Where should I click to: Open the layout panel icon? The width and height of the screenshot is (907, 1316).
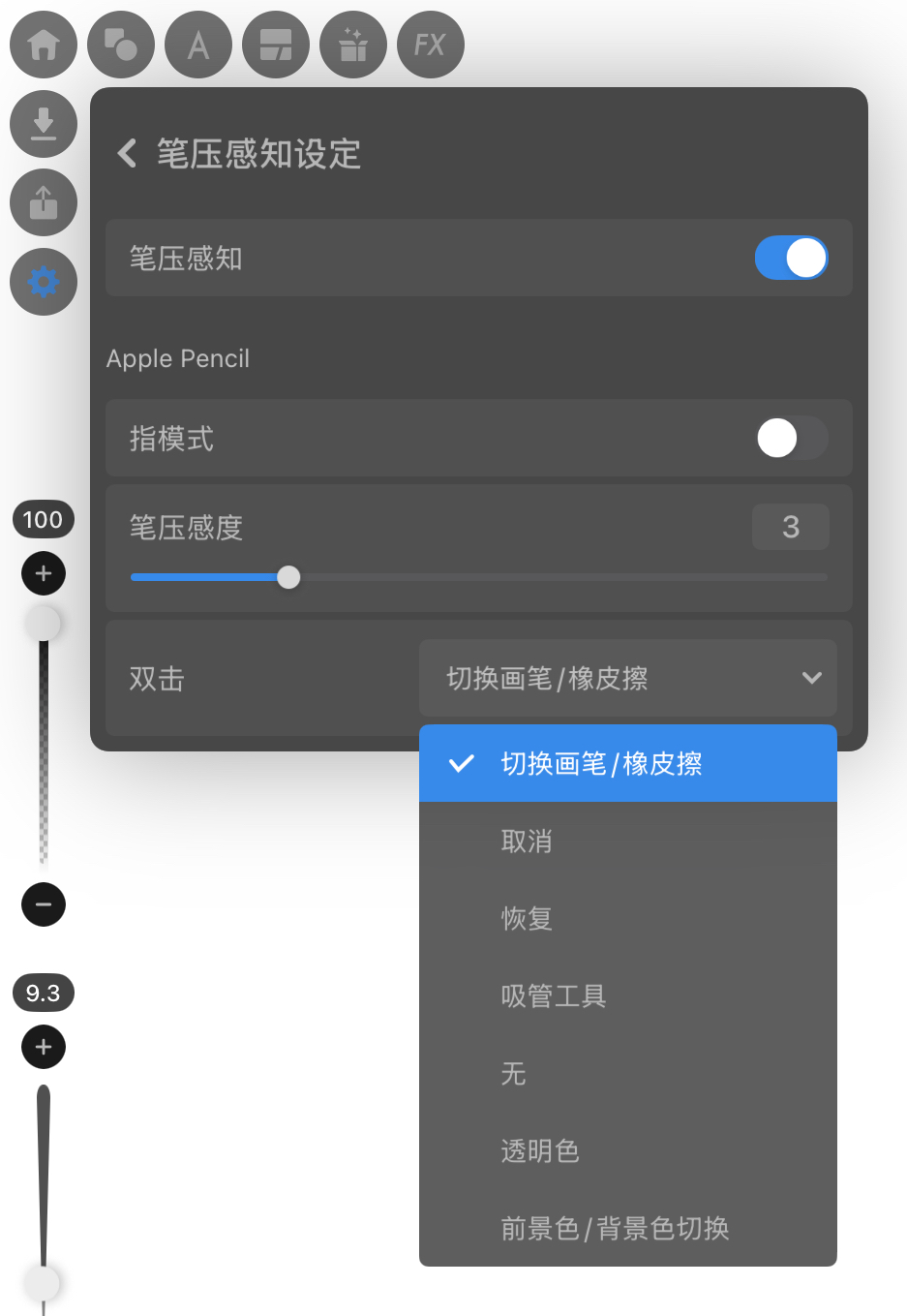pos(276,45)
